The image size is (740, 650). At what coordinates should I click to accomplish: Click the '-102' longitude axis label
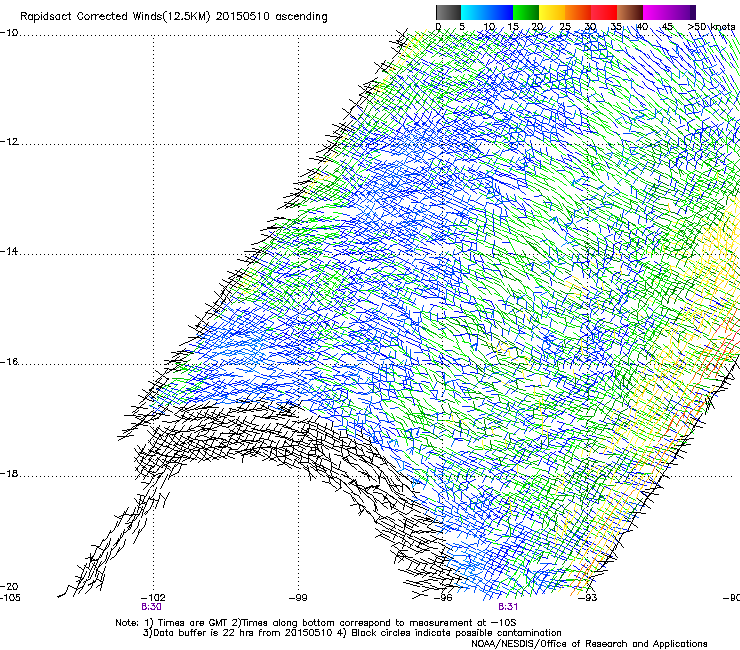[153, 598]
